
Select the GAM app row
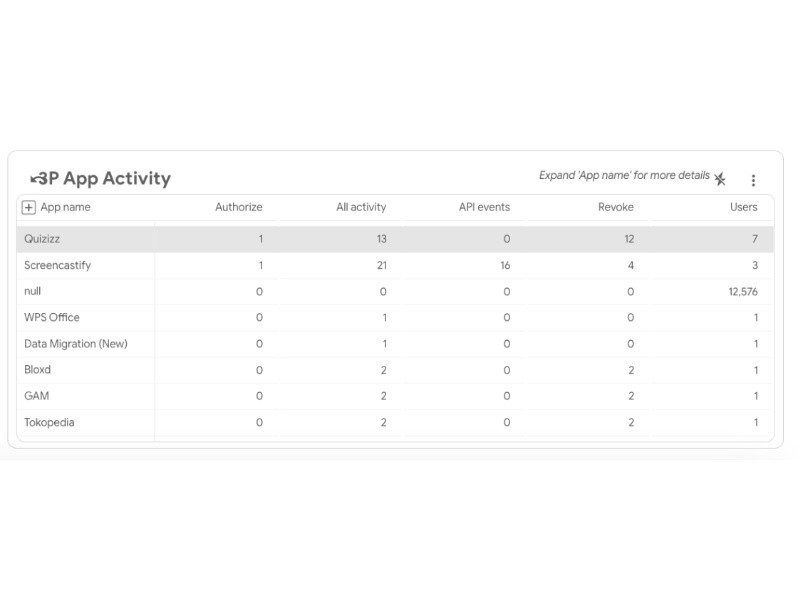pos(36,396)
